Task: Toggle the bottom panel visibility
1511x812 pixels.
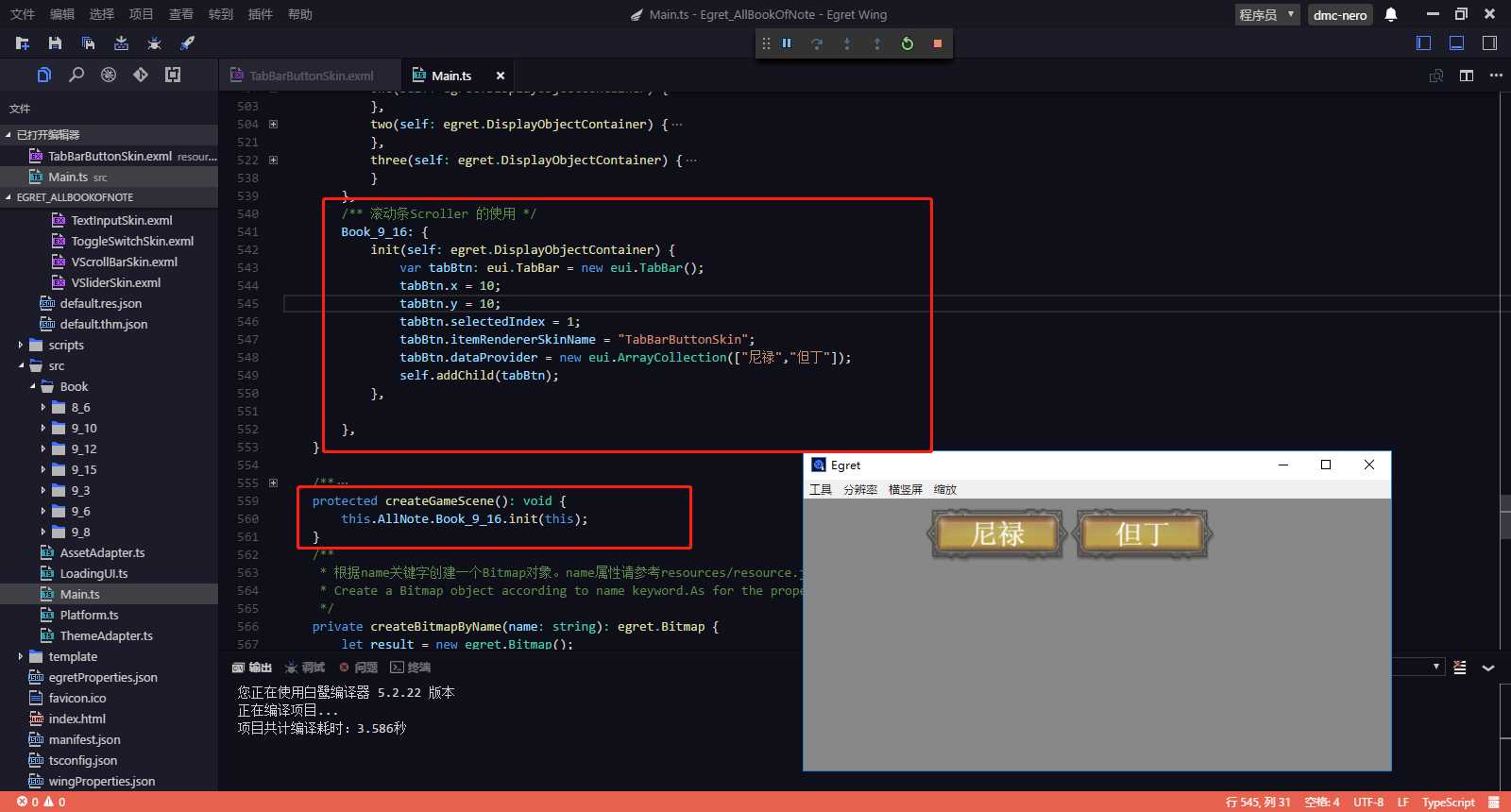Action: coord(1457,43)
